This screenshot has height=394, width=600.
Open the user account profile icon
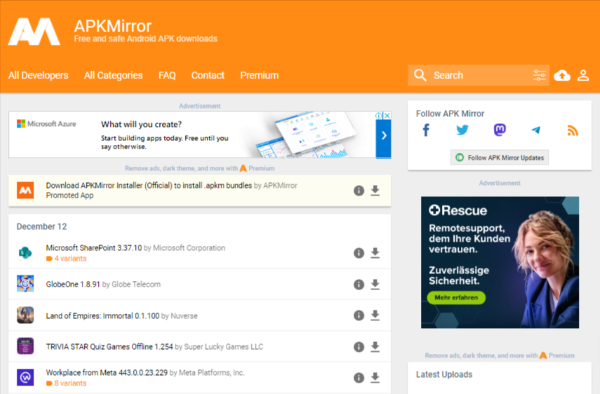pos(583,75)
